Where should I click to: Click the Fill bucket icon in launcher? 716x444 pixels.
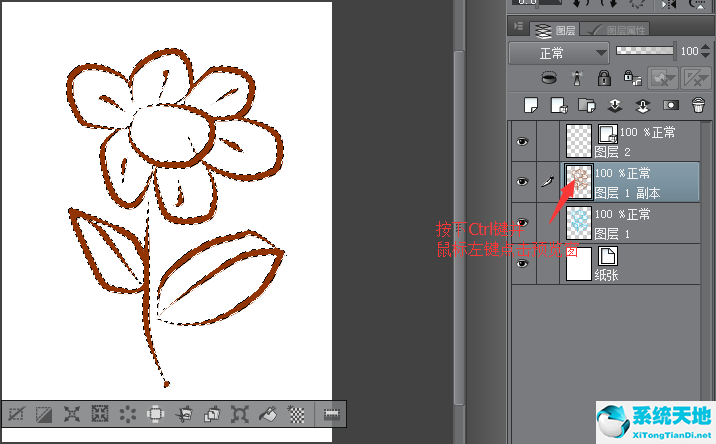click(268, 413)
